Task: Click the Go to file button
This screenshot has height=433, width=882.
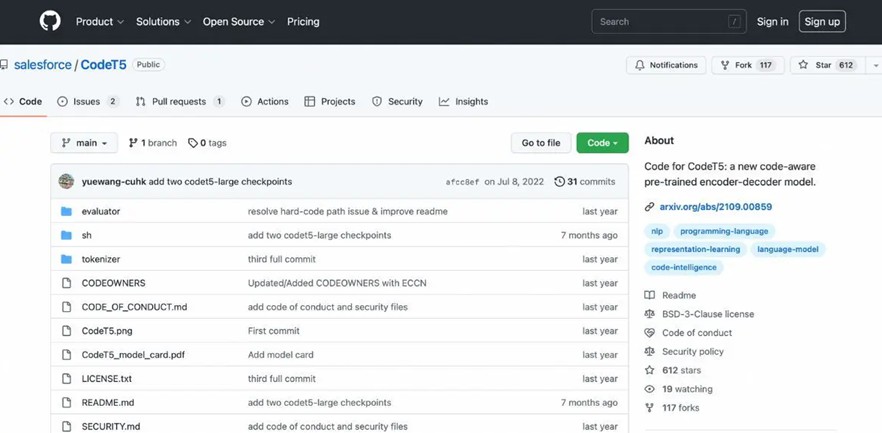Action: (541, 143)
